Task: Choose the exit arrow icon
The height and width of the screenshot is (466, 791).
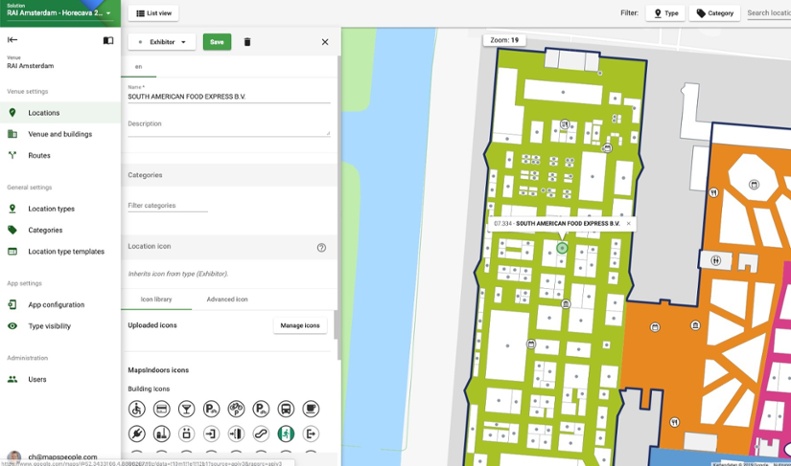Action: [x=311, y=434]
